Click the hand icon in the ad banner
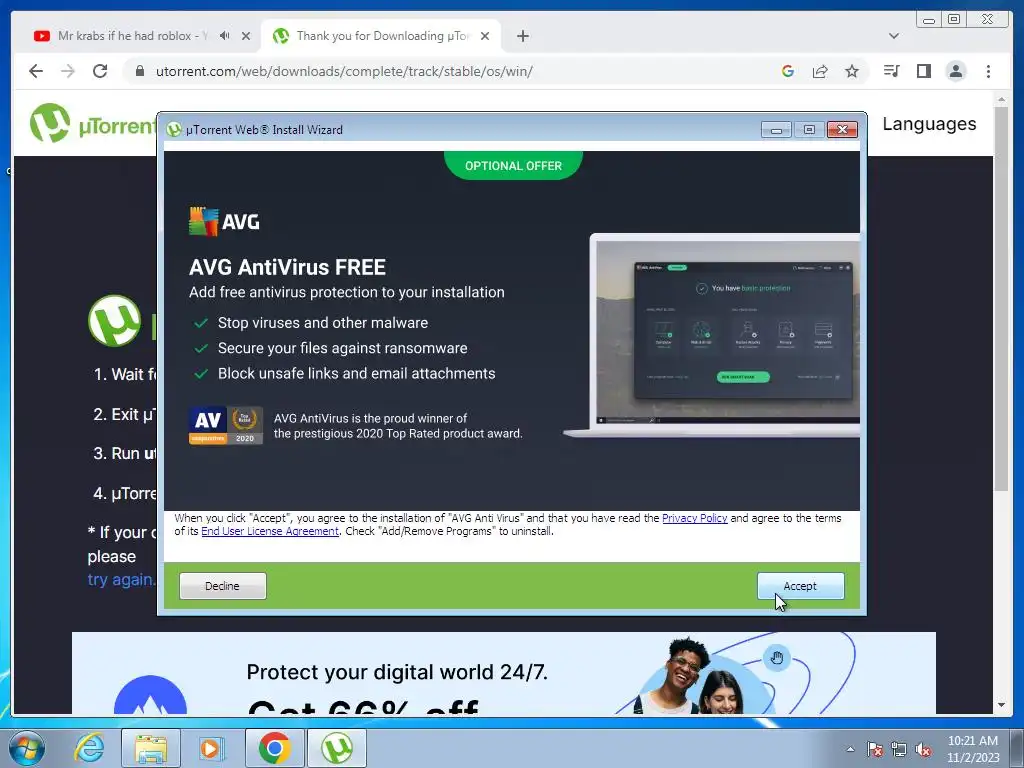This screenshot has height=768, width=1024. pos(776,657)
